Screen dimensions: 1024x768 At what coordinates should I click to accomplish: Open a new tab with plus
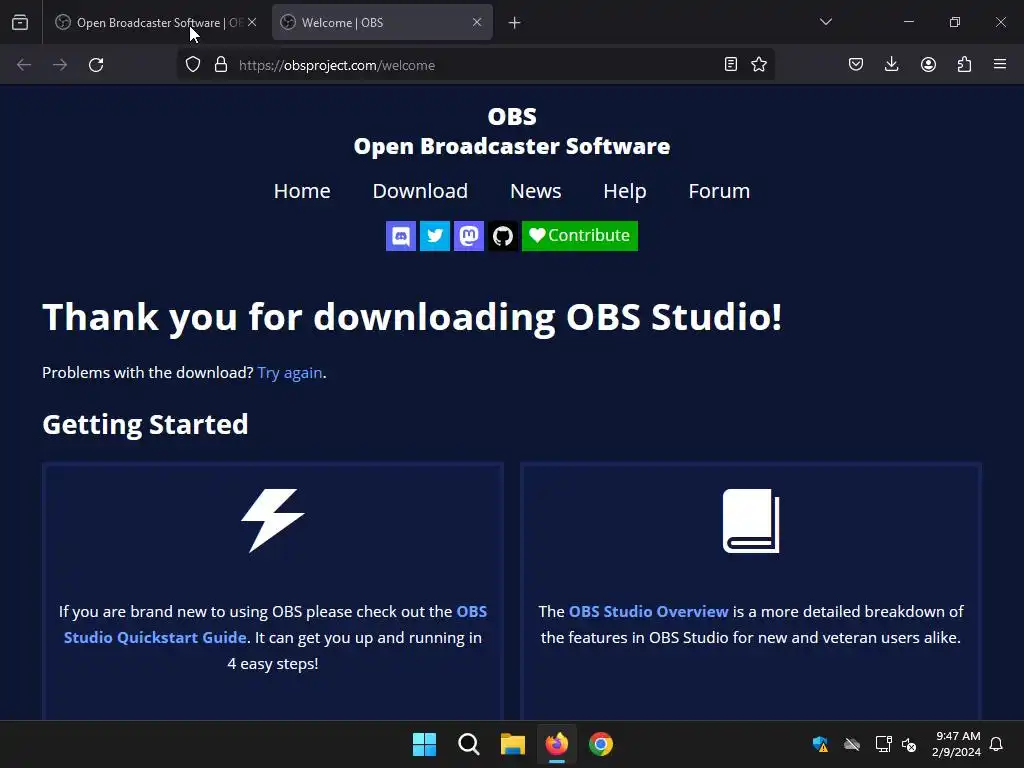[515, 23]
